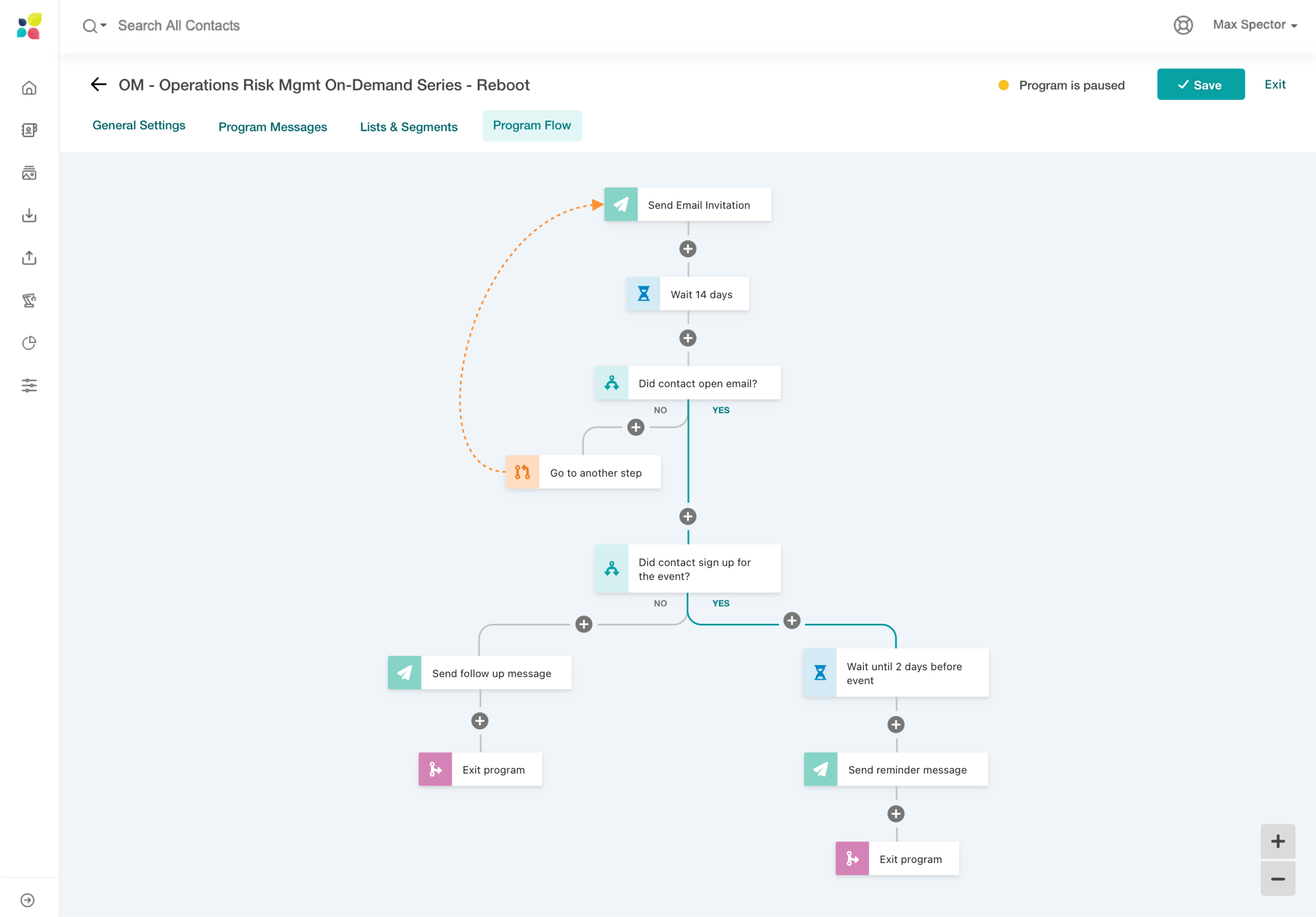This screenshot has height=917, width=1316.
Task: Switch to the General Settings tab
Action: [139, 126]
